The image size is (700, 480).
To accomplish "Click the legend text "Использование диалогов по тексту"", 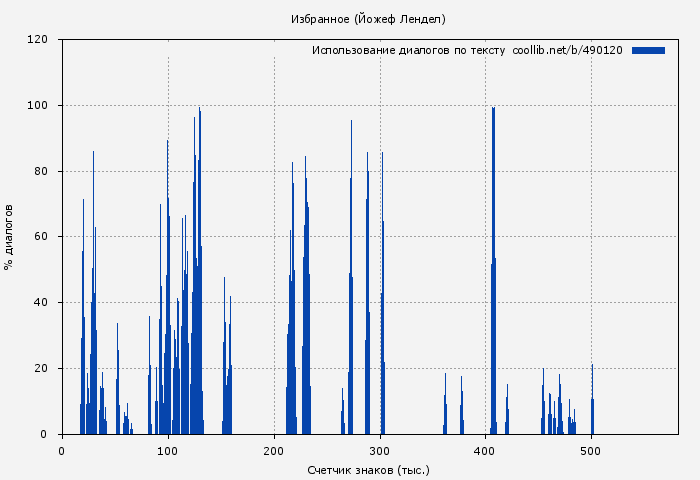I will 408,50.
